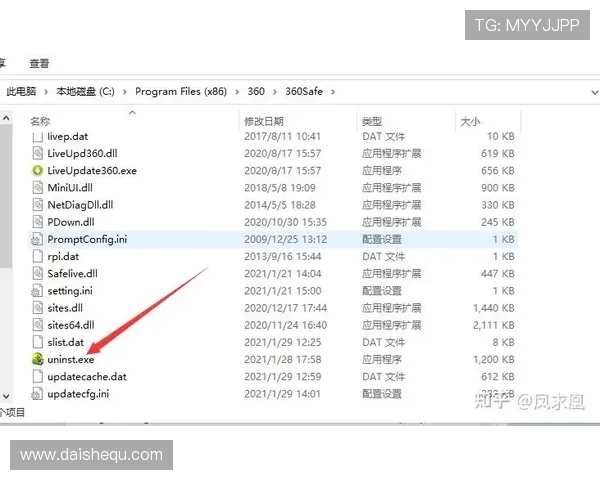Click the Safelive.dll file icon
Screen dimensions: 600x480
pyautogui.click(x=38, y=273)
